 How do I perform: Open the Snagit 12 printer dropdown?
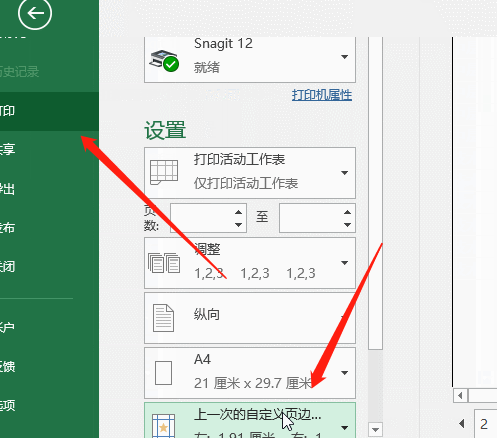click(345, 57)
